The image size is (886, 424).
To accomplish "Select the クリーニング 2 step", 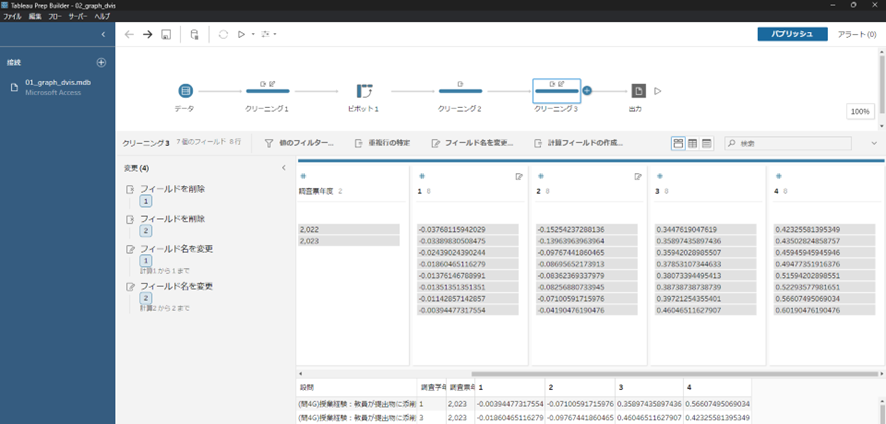I will (x=460, y=90).
